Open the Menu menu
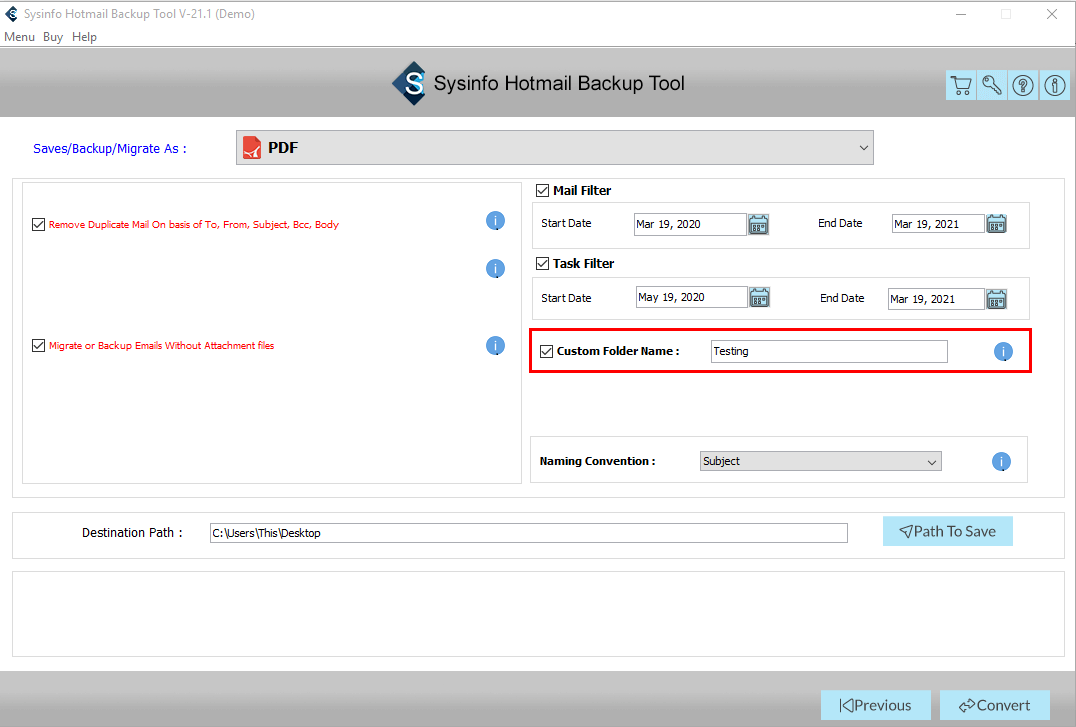Viewport: 1076px width, 727px height. point(19,37)
